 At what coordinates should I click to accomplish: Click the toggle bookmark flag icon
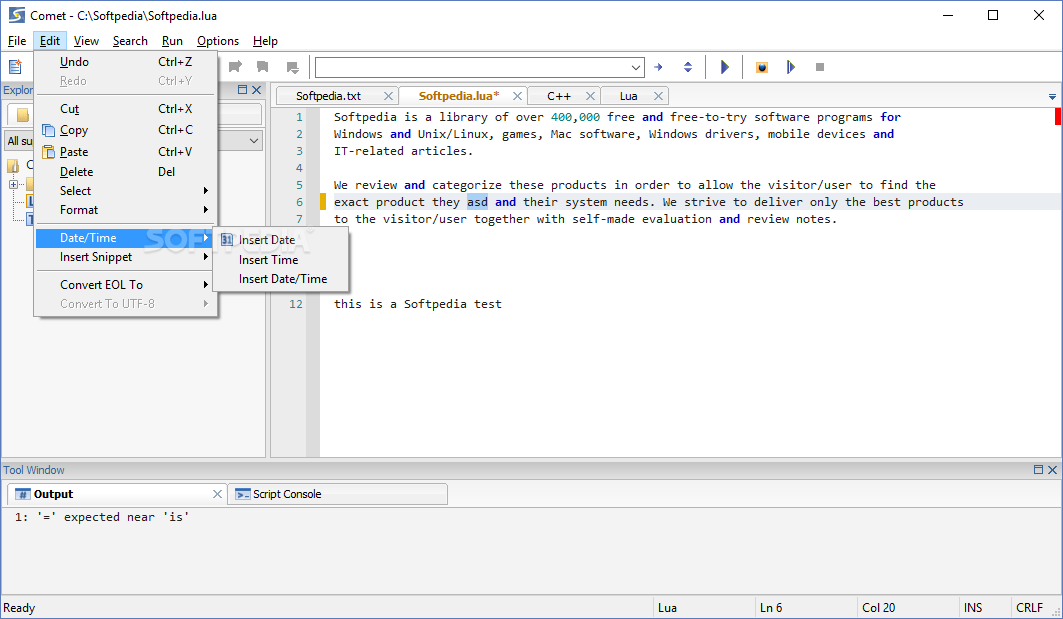[x=235, y=66]
